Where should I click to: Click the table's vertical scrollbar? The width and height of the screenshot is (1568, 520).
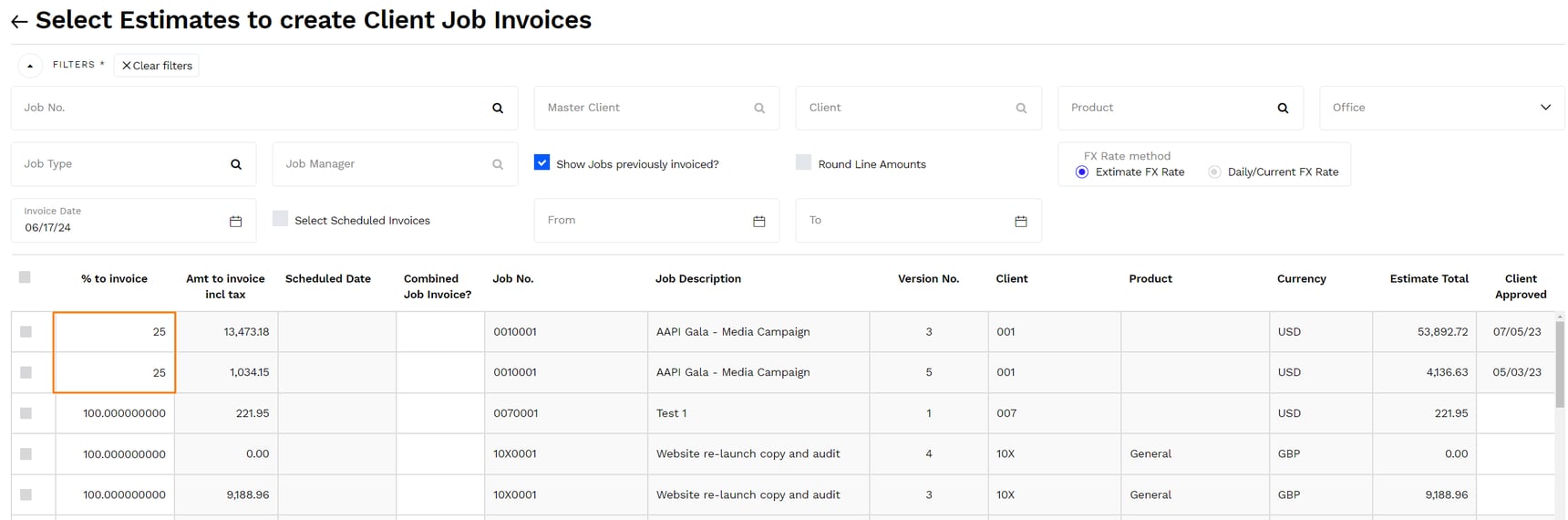(x=1560, y=365)
